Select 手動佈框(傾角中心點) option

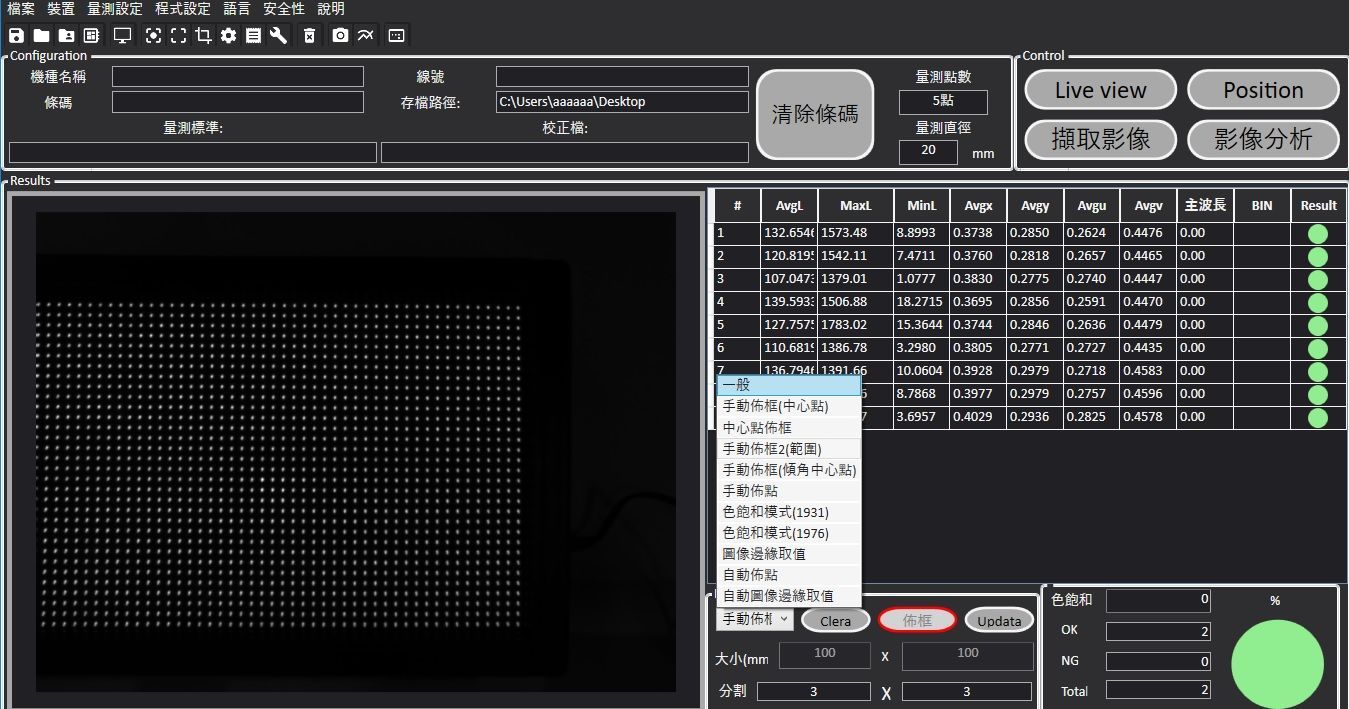point(788,470)
